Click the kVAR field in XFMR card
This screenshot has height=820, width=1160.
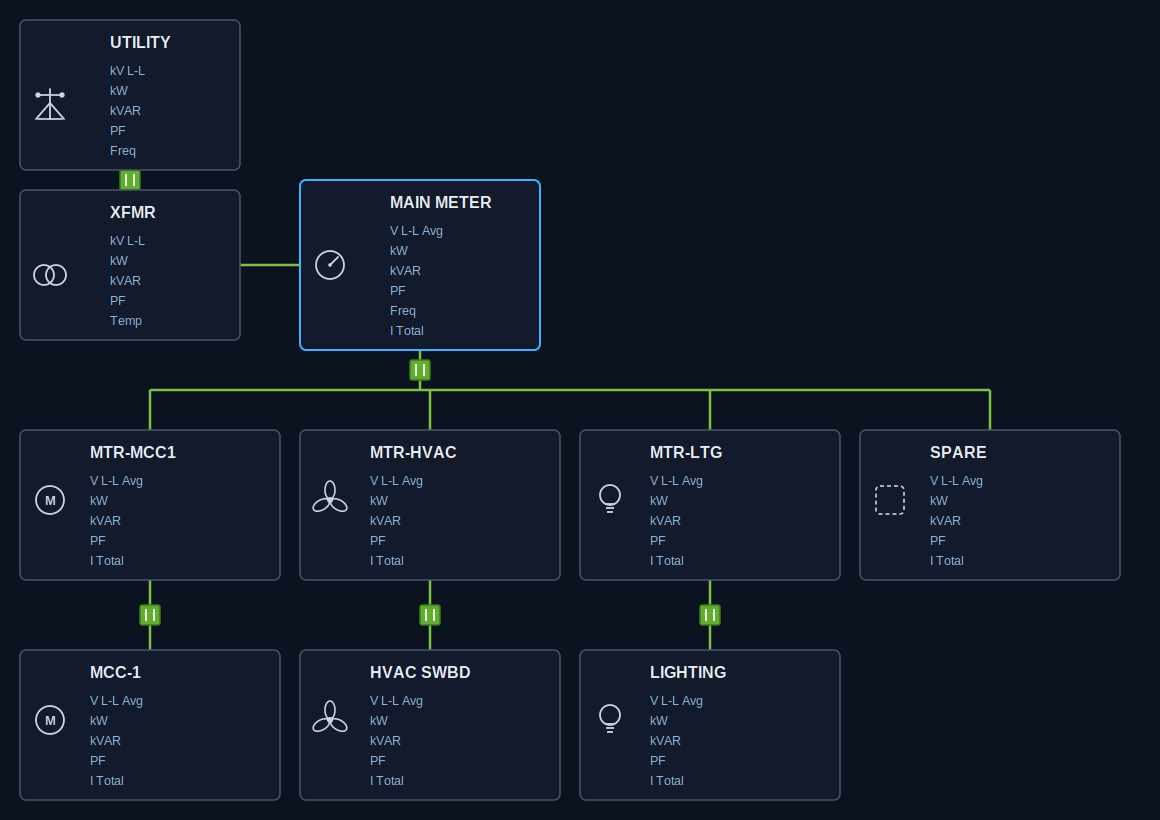coord(126,281)
